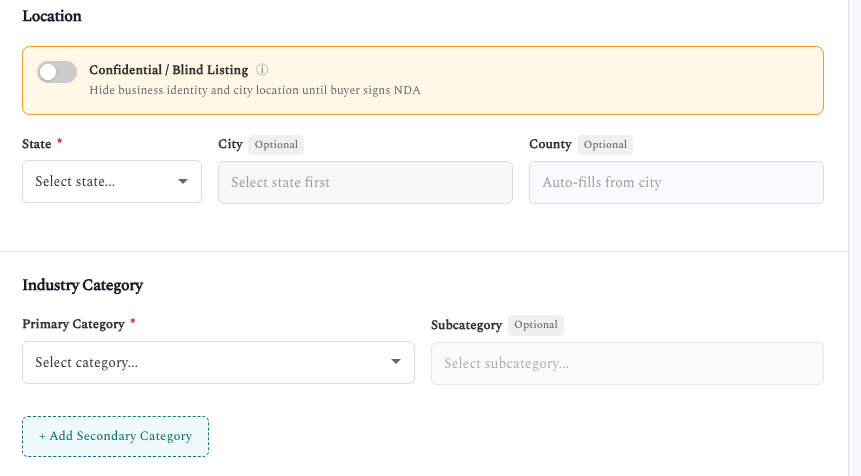Click the Optional badge next to County
Image resolution: width=861 pixels, height=476 pixels.
point(605,144)
